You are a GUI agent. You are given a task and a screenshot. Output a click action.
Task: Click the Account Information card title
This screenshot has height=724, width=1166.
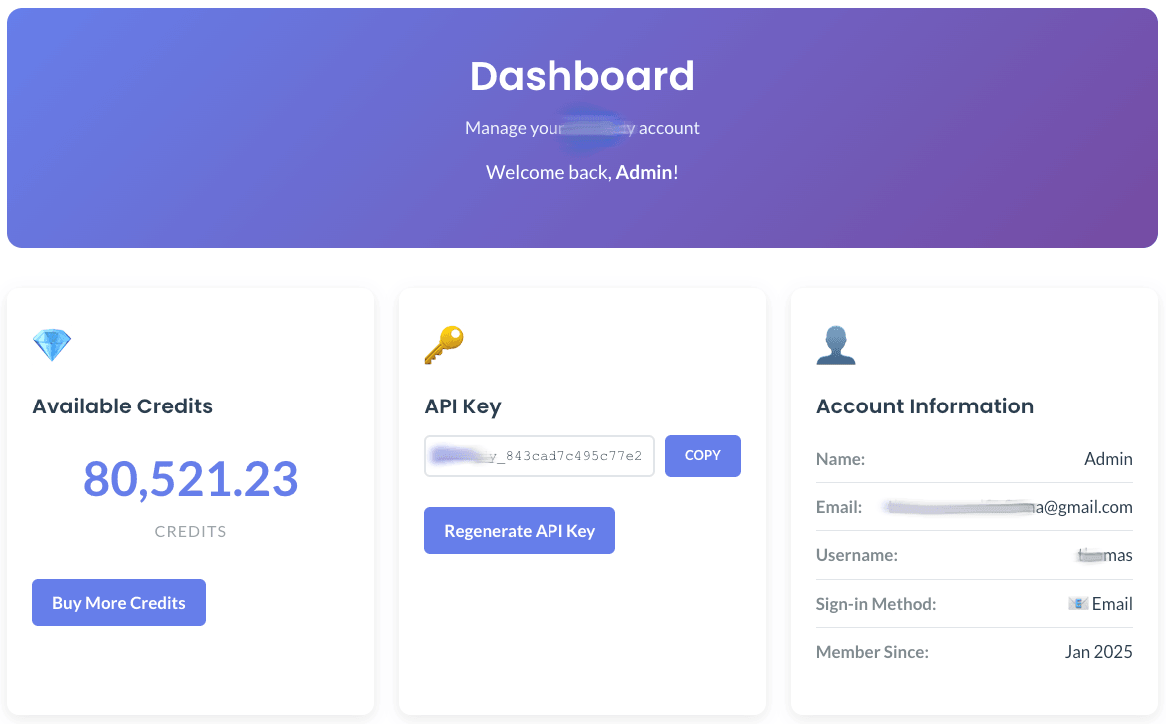pyautogui.click(x=924, y=406)
